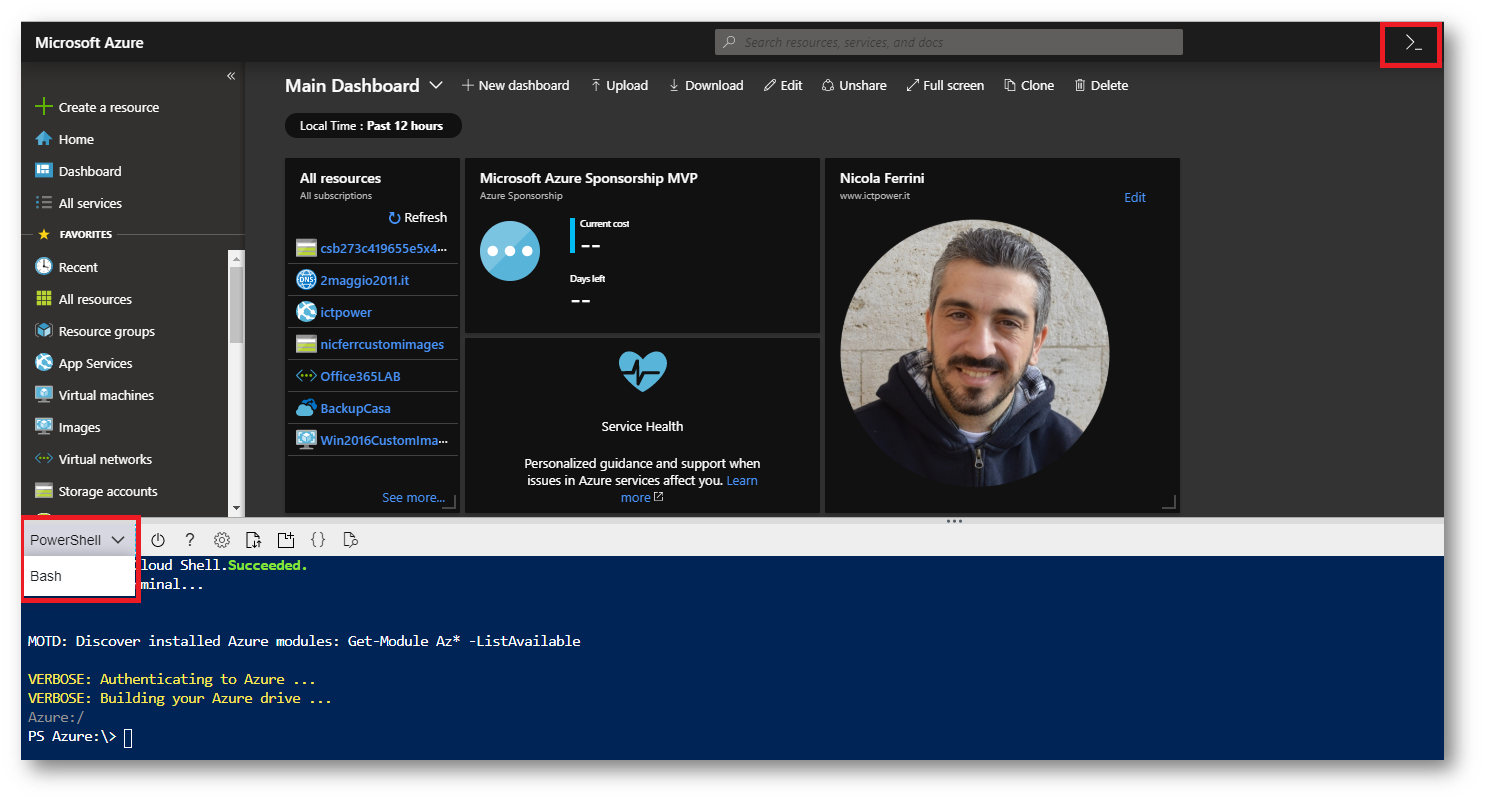This screenshot has width=1486, height=802.
Task: Click See more in All resources
Action: pyautogui.click(x=413, y=497)
